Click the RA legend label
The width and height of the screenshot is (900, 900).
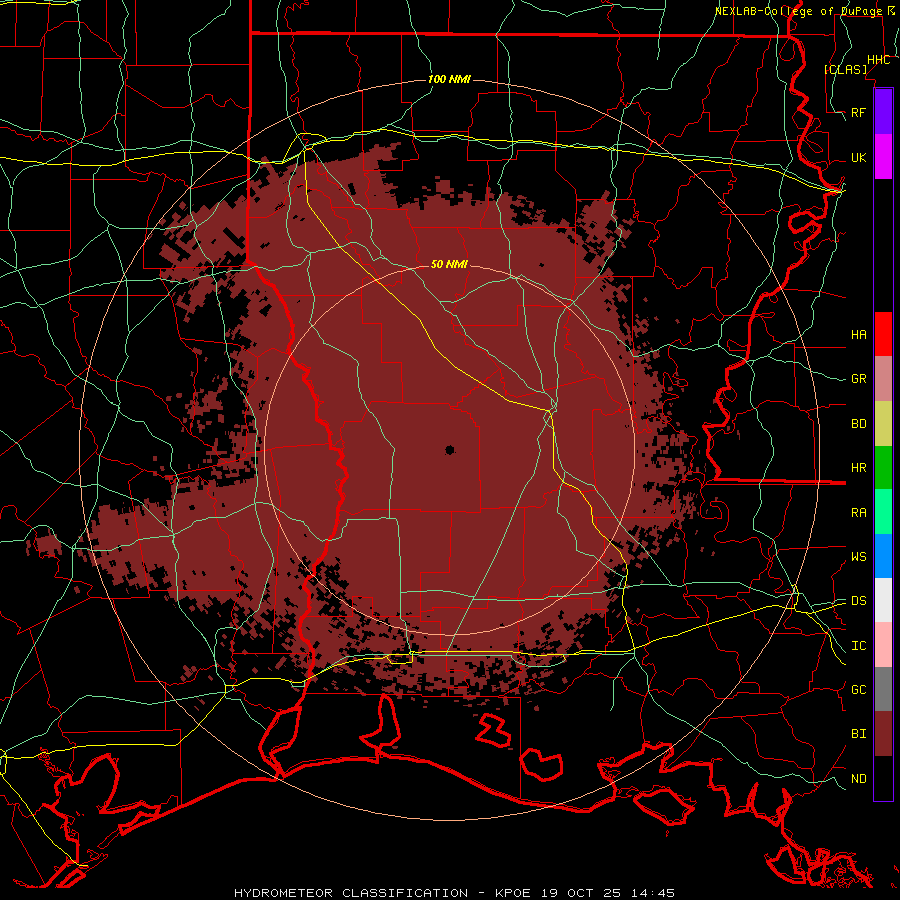click(x=859, y=513)
